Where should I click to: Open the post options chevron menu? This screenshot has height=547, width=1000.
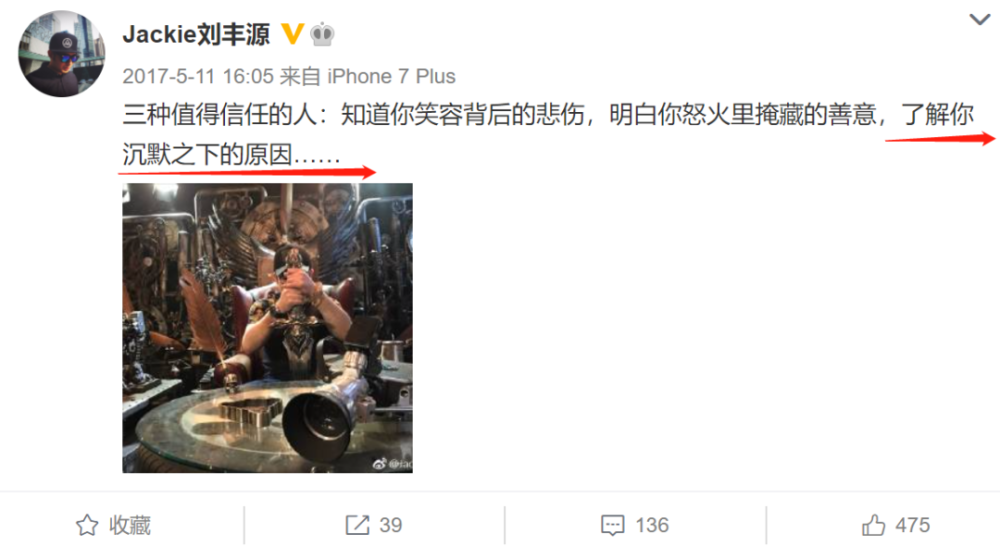(980, 20)
